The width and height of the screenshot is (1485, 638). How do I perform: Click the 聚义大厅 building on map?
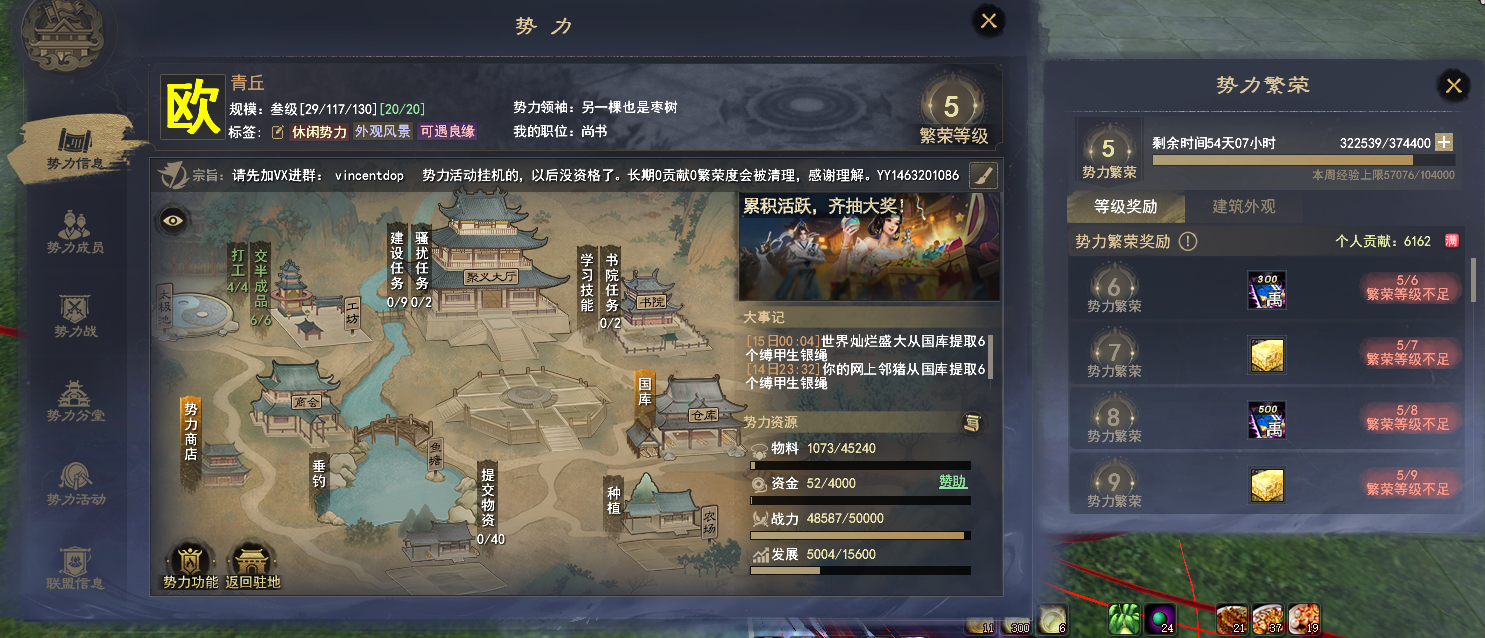point(491,252)
